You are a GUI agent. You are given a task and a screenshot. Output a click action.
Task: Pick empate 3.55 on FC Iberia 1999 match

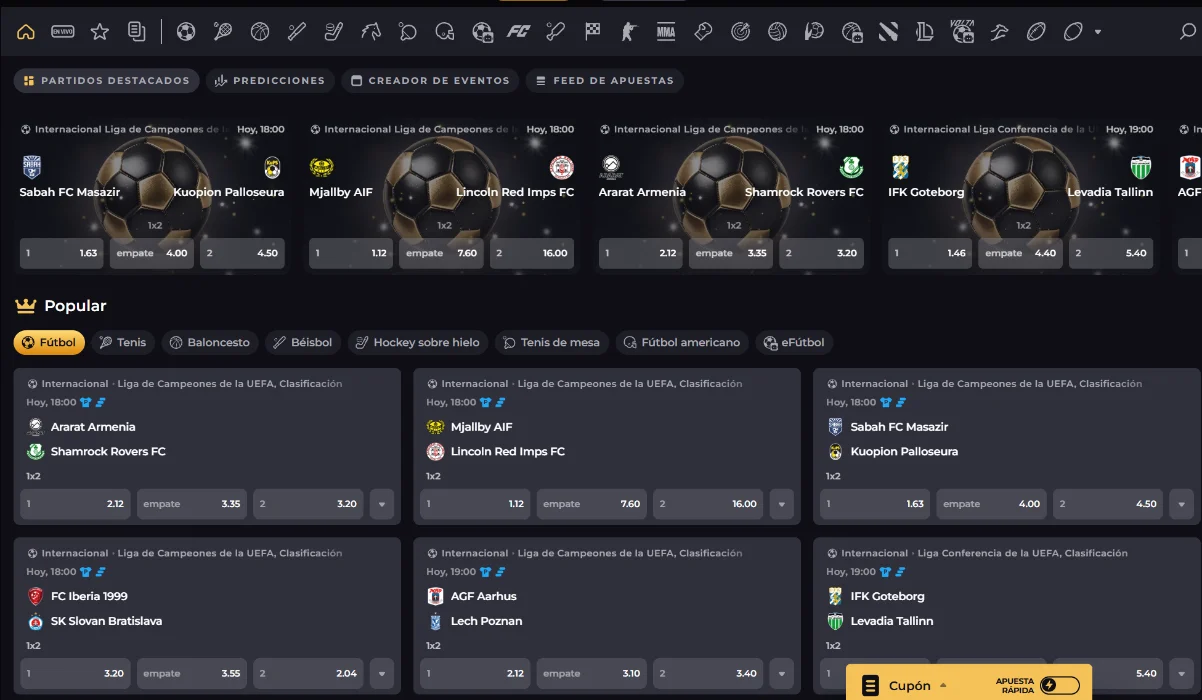(x=192, y=673)
